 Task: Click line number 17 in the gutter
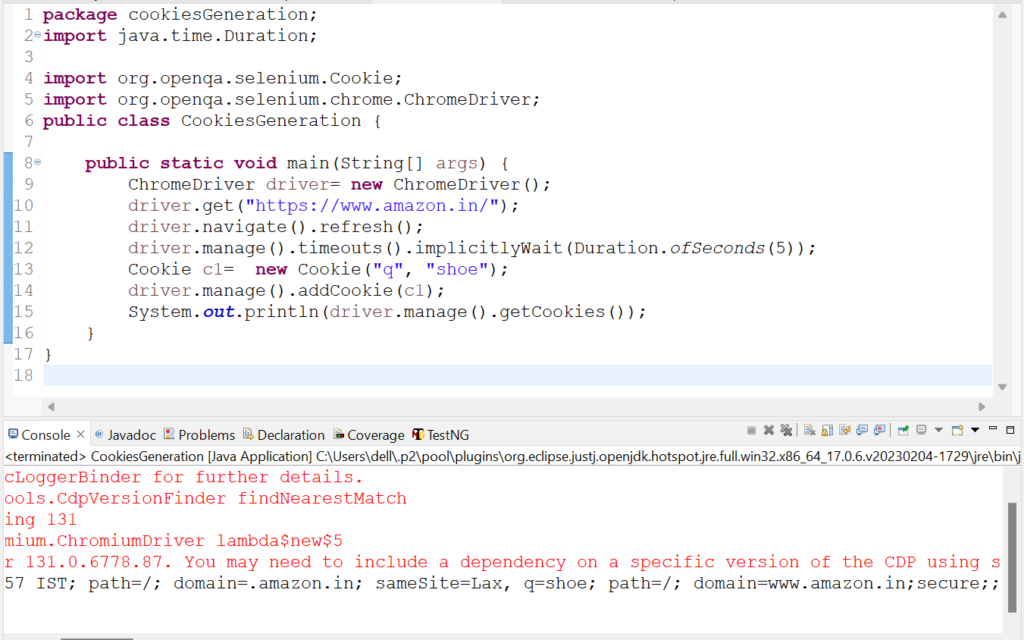point(24,355)
